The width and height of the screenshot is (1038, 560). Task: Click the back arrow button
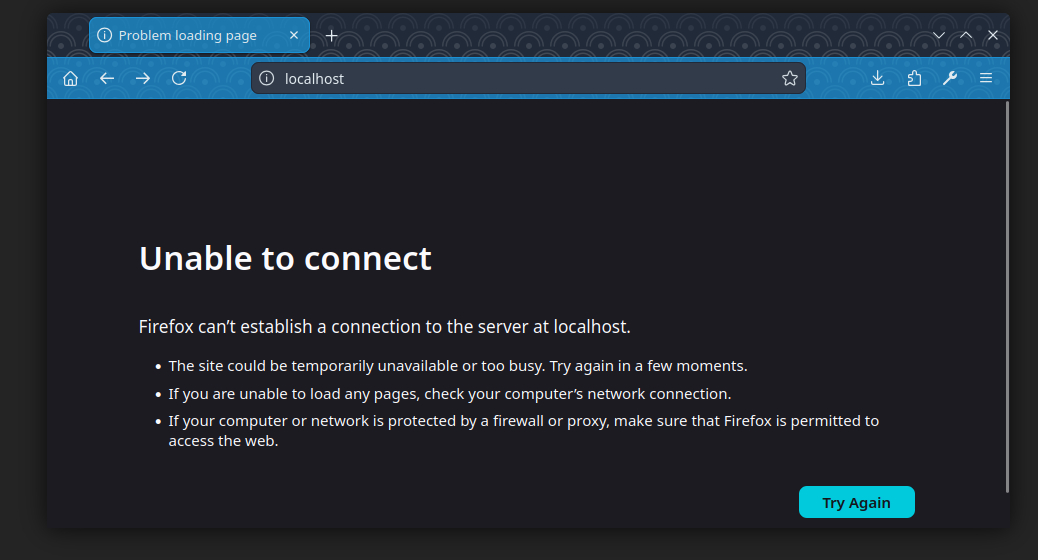107,78
